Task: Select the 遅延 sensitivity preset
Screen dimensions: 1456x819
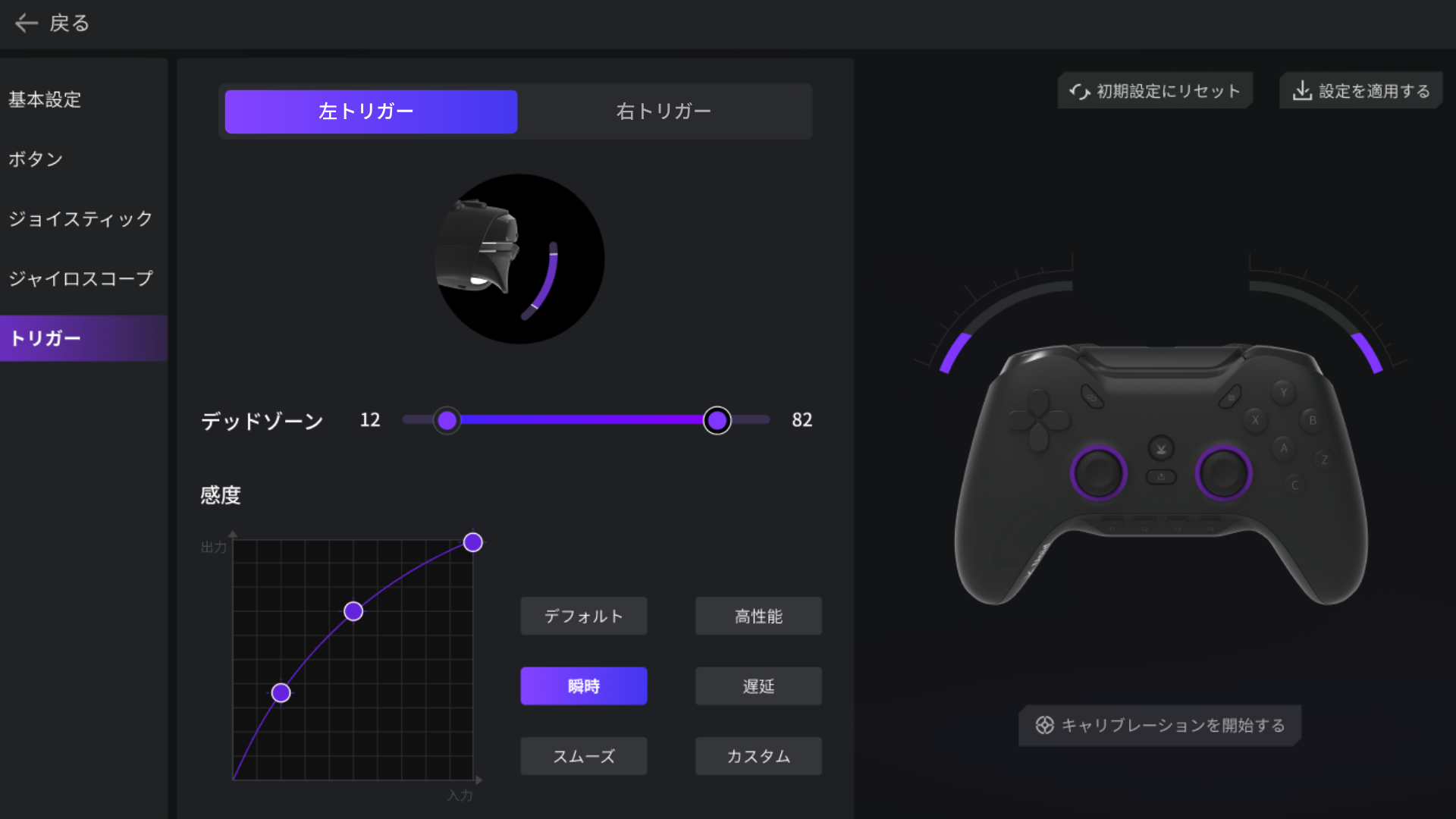Action: pyautogui.click(x=758, y=686)
